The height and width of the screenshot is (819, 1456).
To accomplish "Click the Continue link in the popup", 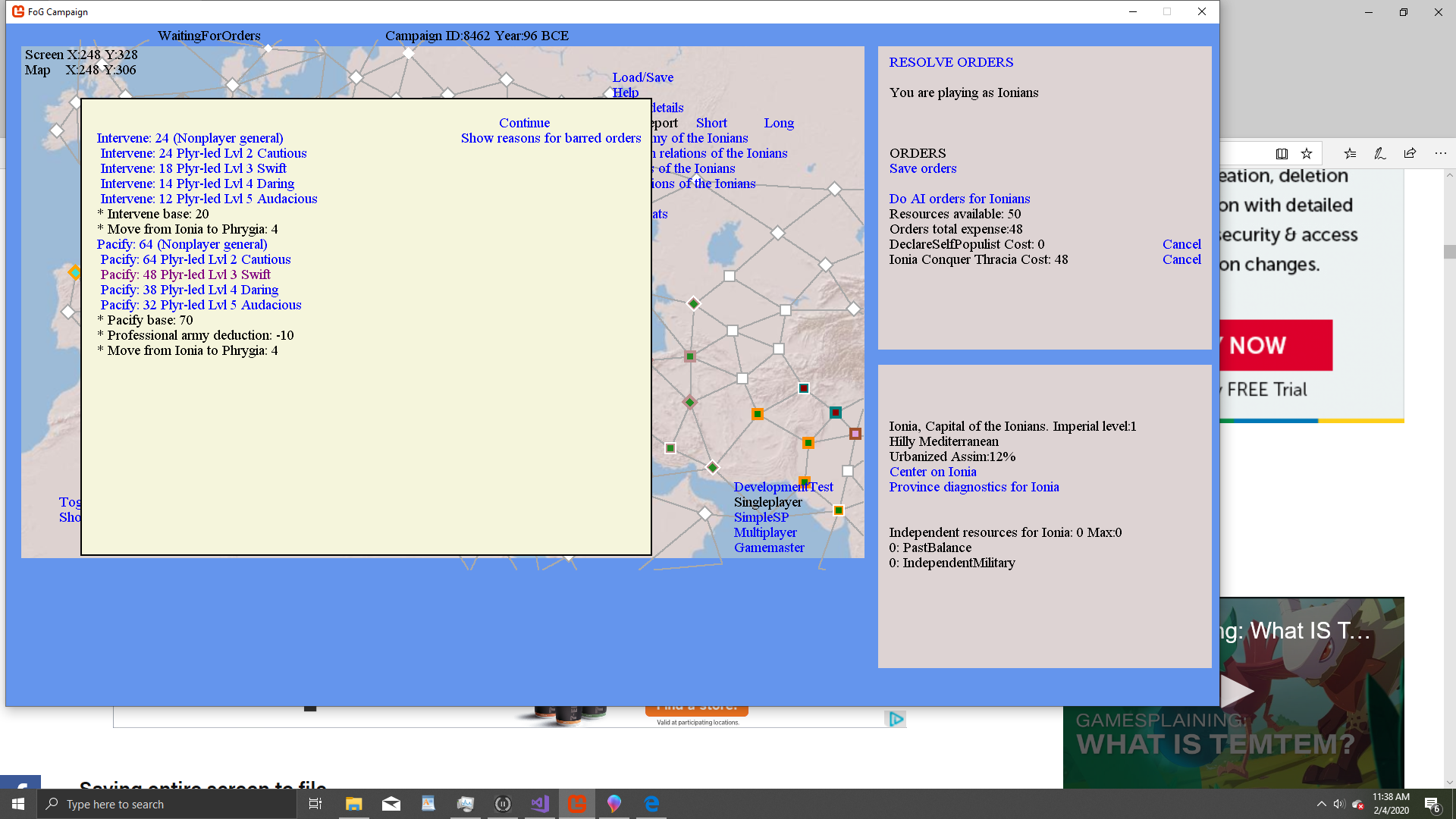I will point(524,123).
